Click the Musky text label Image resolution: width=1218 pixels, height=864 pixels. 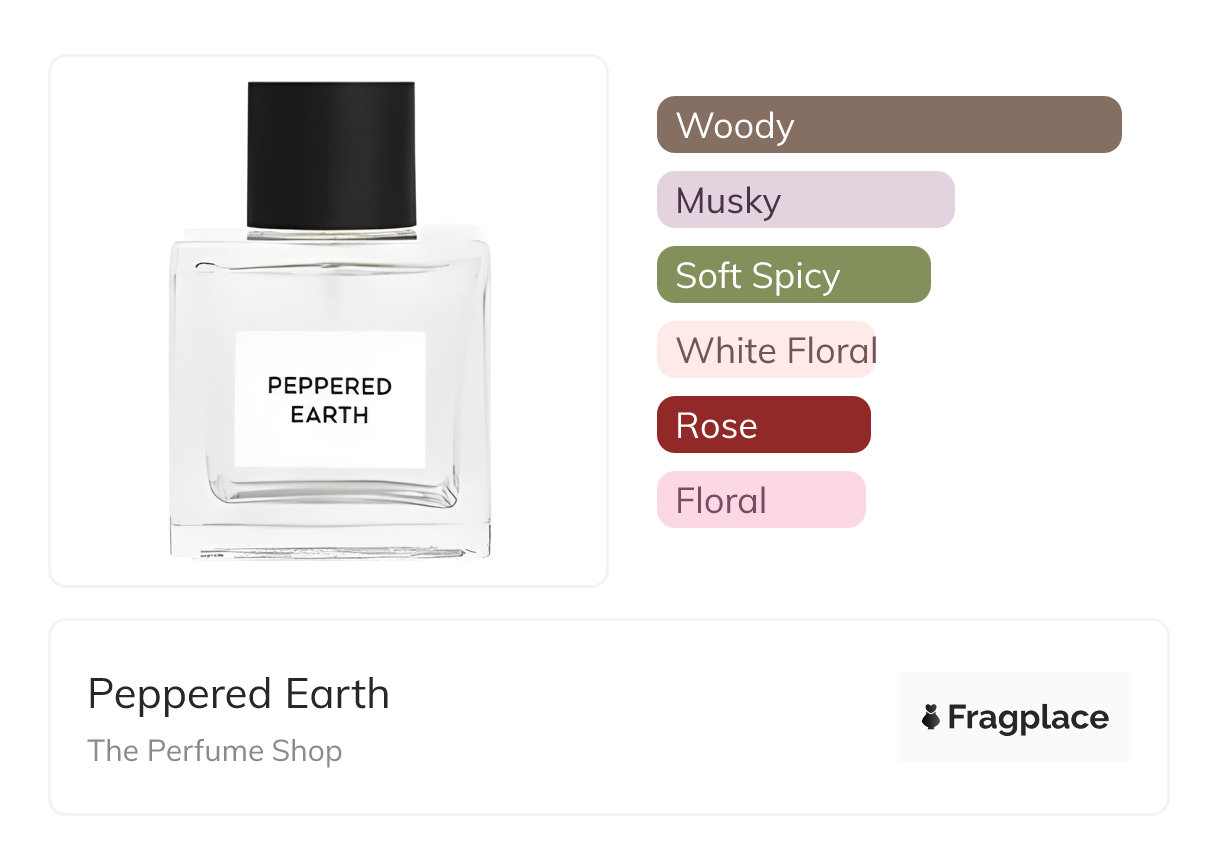728,202
